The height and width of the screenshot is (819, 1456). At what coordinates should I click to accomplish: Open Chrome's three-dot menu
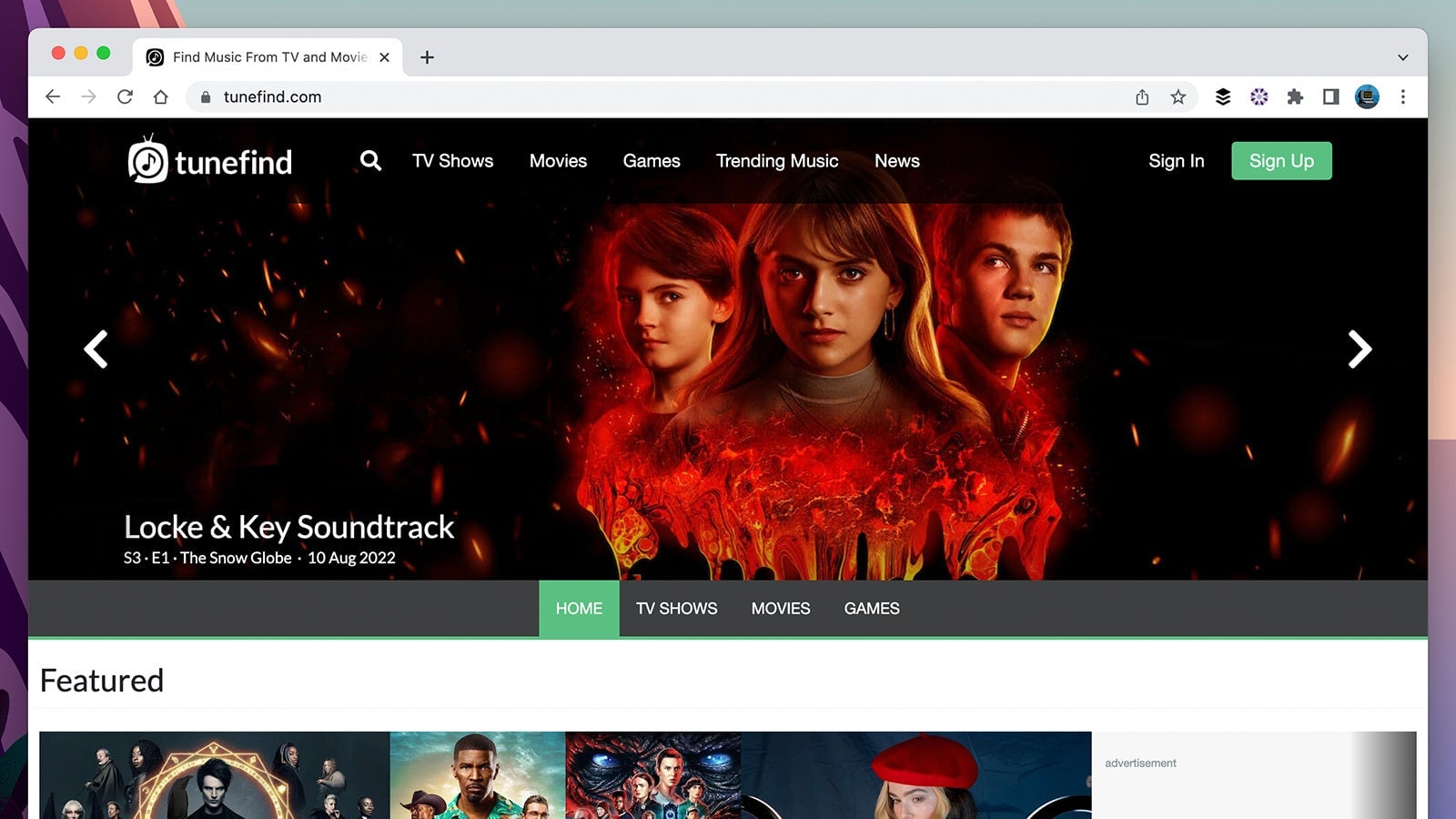coord(1403,96)
